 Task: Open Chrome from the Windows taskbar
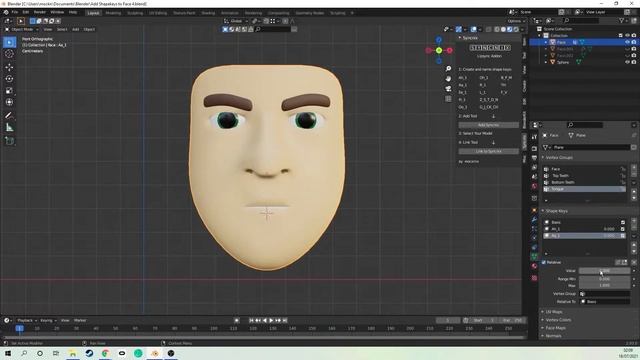(x=105, y=353)
